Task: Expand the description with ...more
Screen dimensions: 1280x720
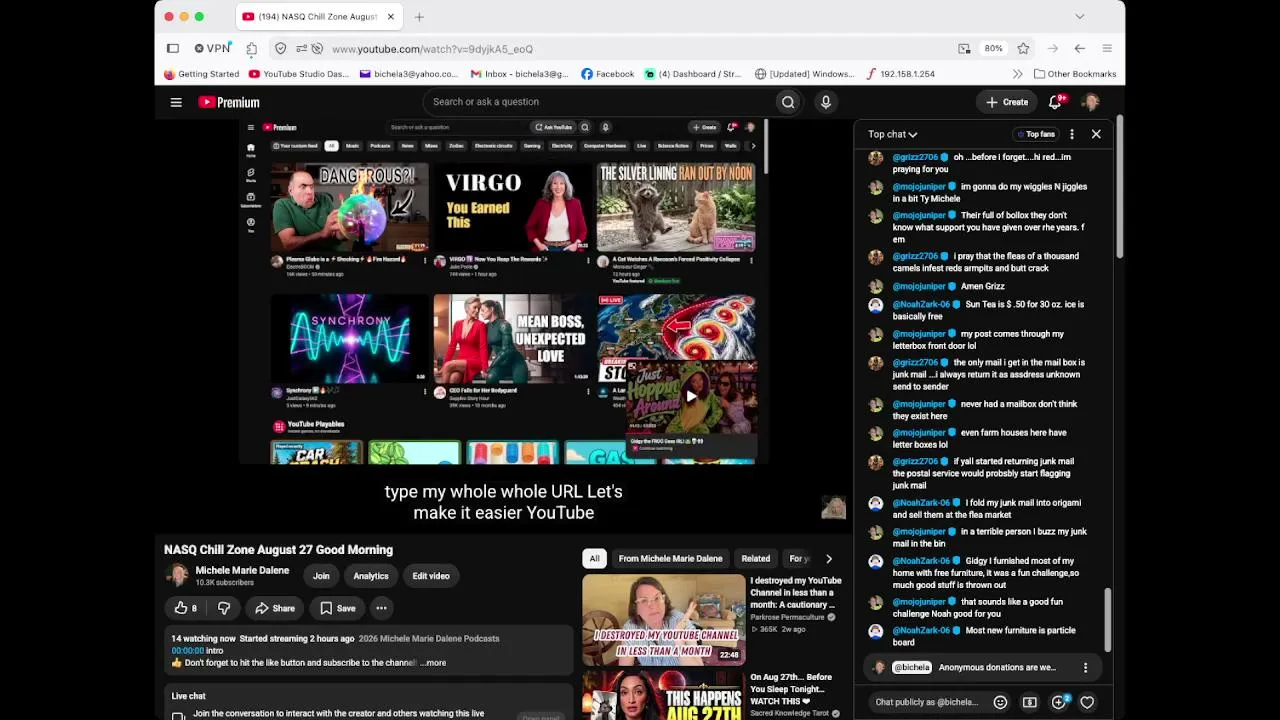Action: (433, 663)
